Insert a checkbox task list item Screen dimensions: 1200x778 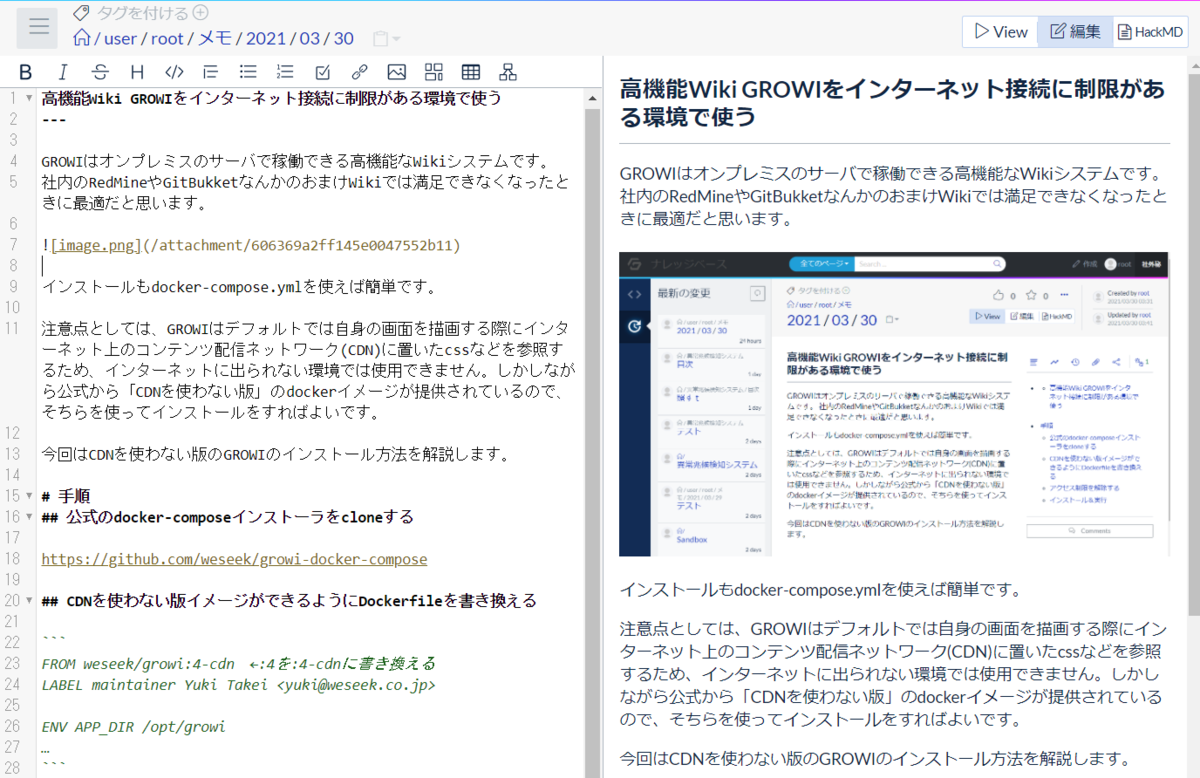coord(322,72)
